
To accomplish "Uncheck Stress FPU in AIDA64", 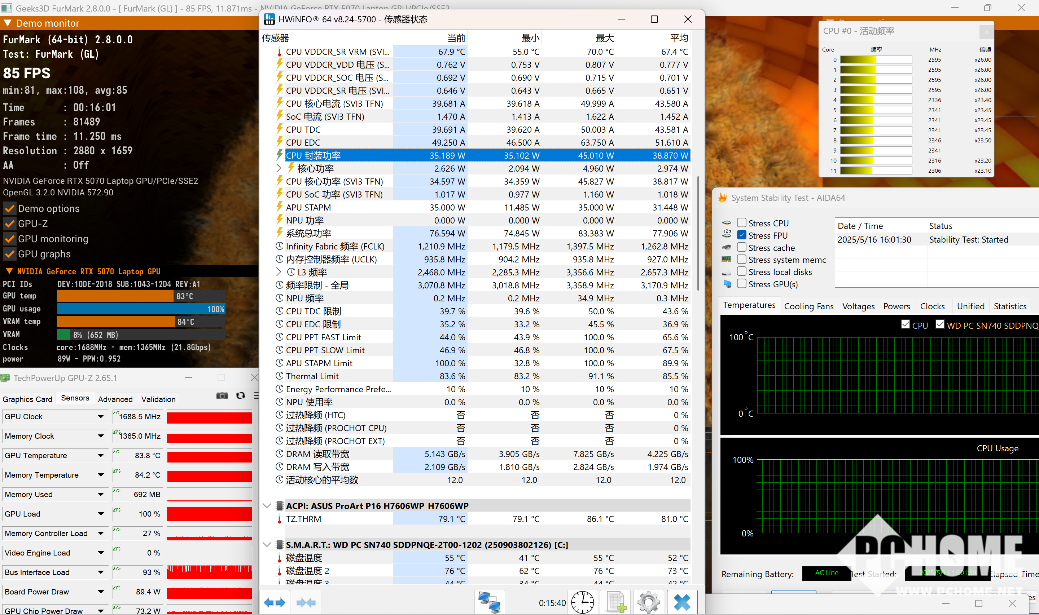I will [x=742, y=235].
